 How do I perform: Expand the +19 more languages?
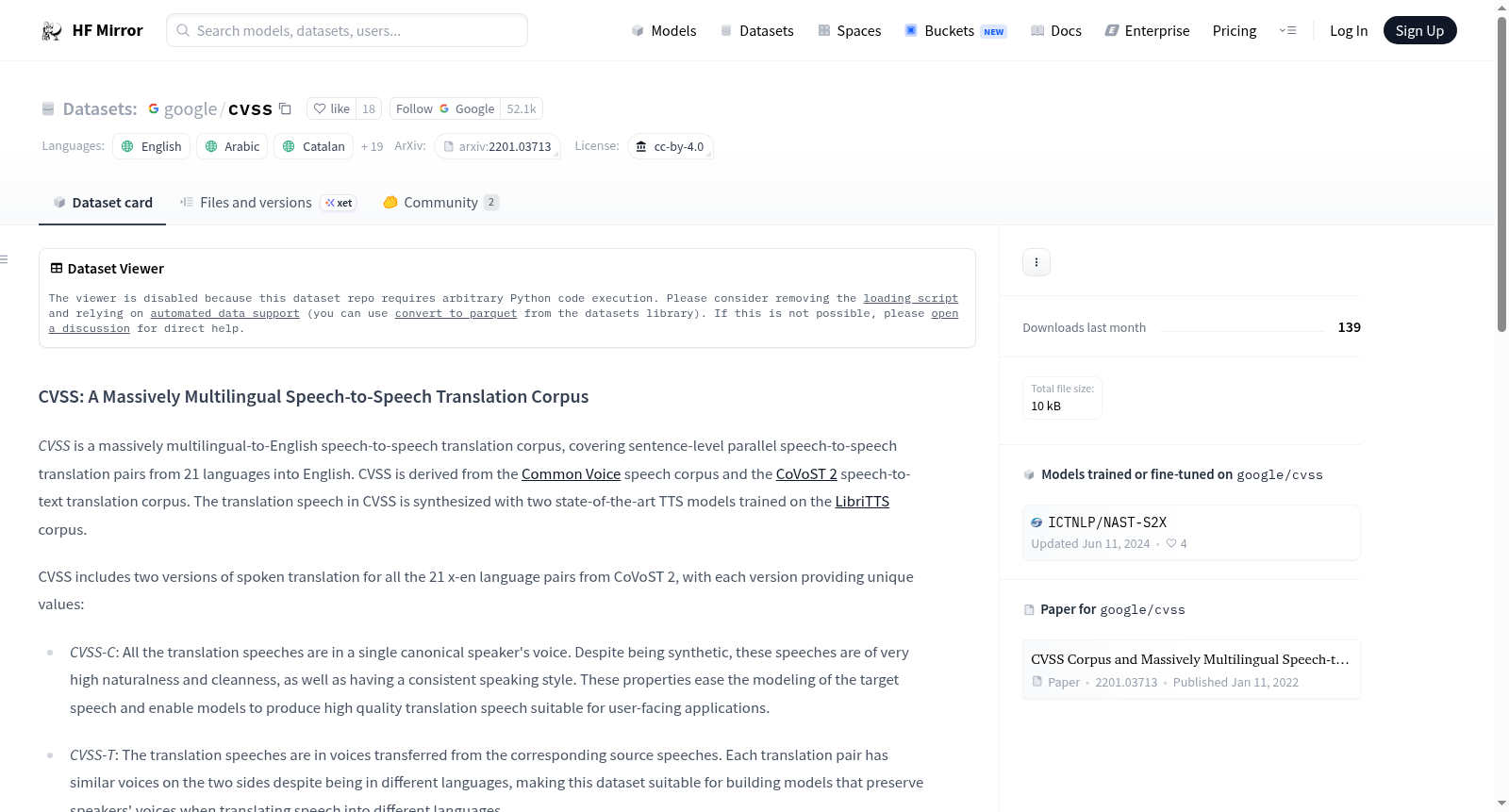(x=372, y=146)
